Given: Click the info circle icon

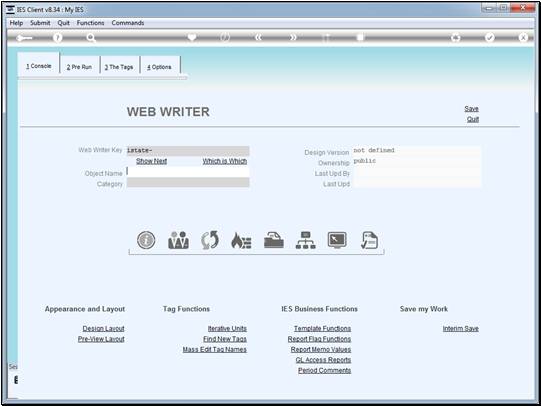Looking at the screenshot, I should tap(146, 240).
